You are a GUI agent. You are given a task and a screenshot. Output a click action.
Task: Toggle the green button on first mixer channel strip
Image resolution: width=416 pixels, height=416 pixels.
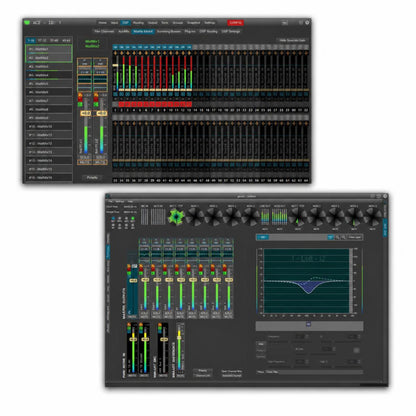click(142, 273)
